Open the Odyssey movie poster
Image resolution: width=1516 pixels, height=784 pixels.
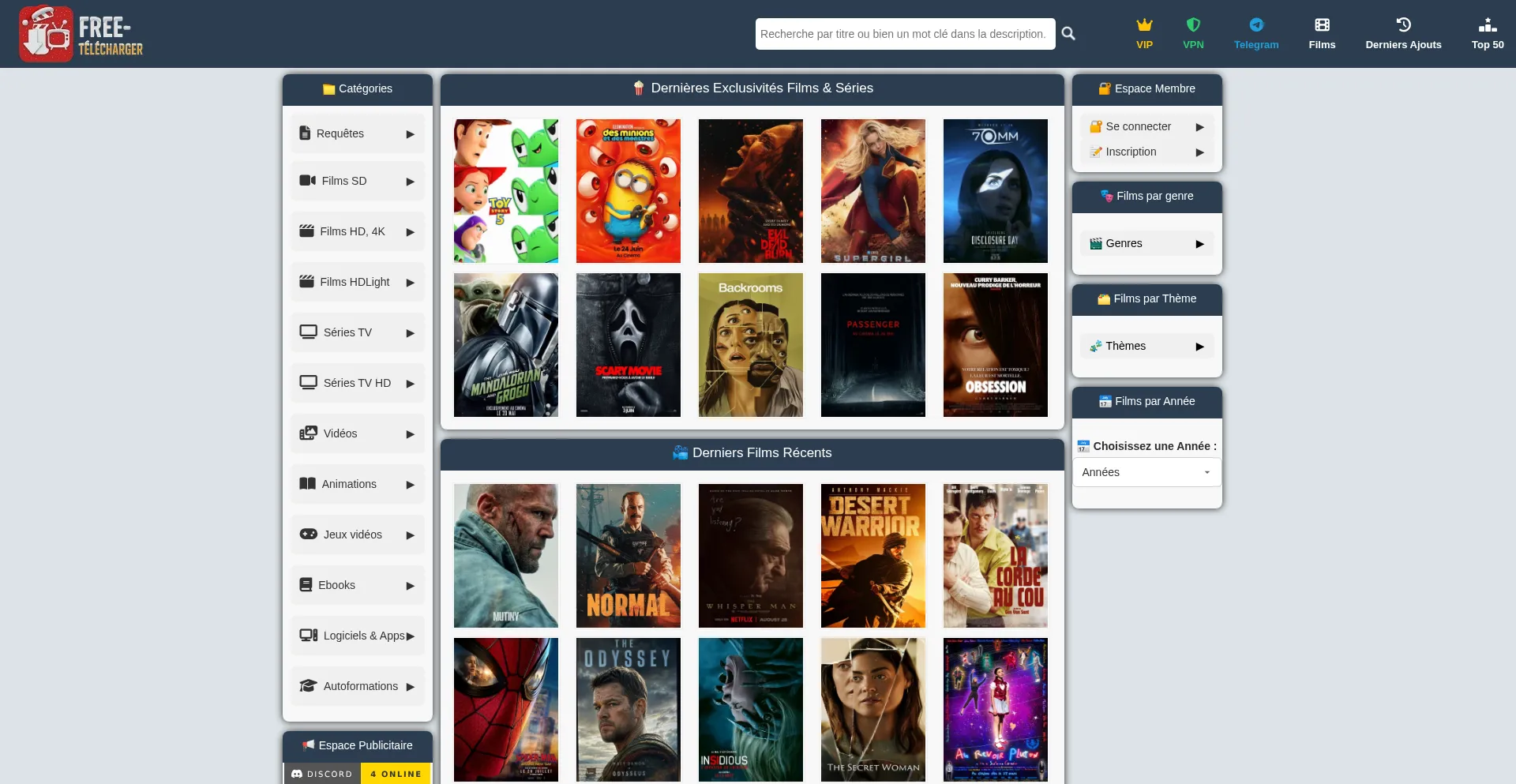point(629,710)
